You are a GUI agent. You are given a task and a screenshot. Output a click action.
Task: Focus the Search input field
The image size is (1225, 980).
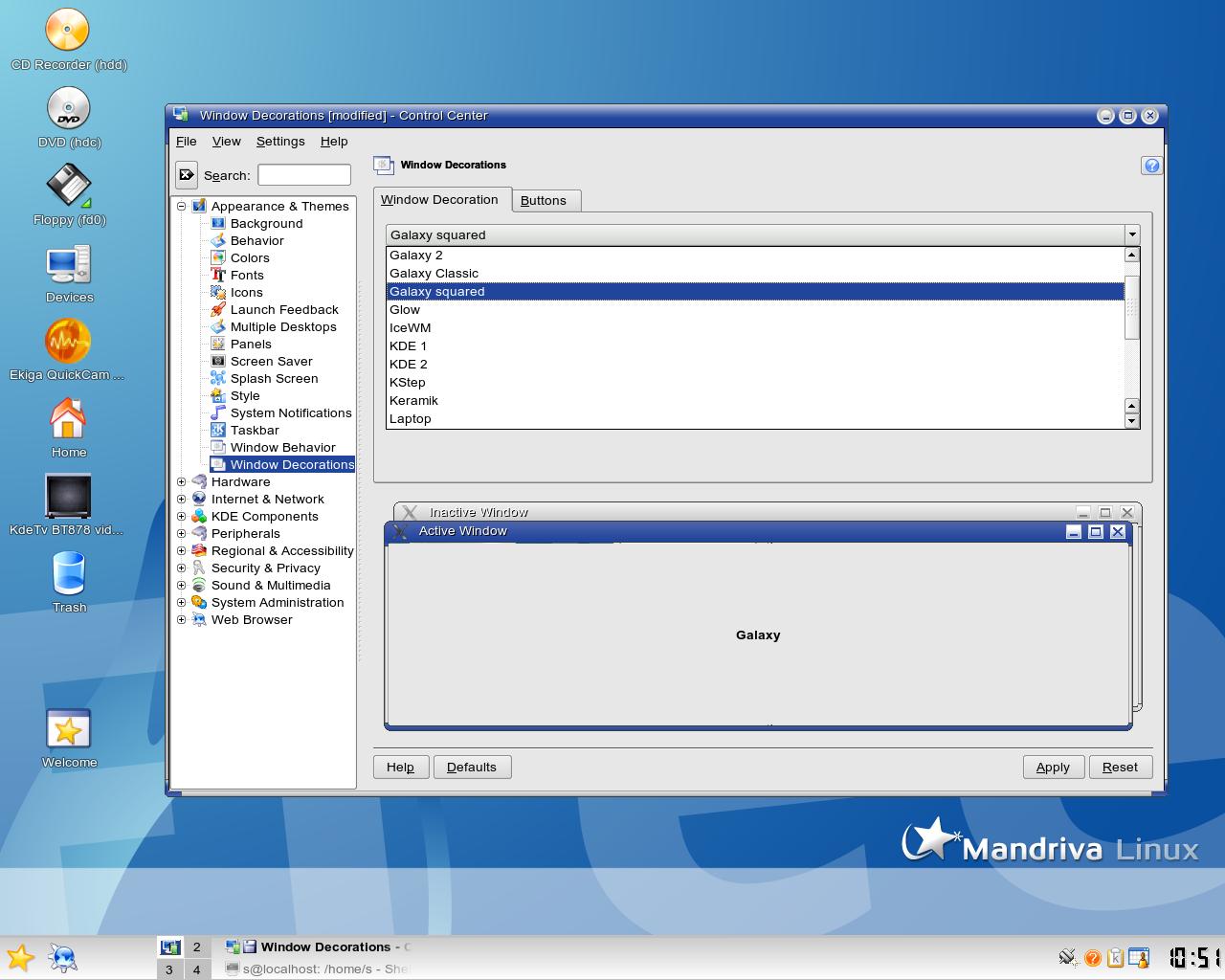tap(304, 175)
